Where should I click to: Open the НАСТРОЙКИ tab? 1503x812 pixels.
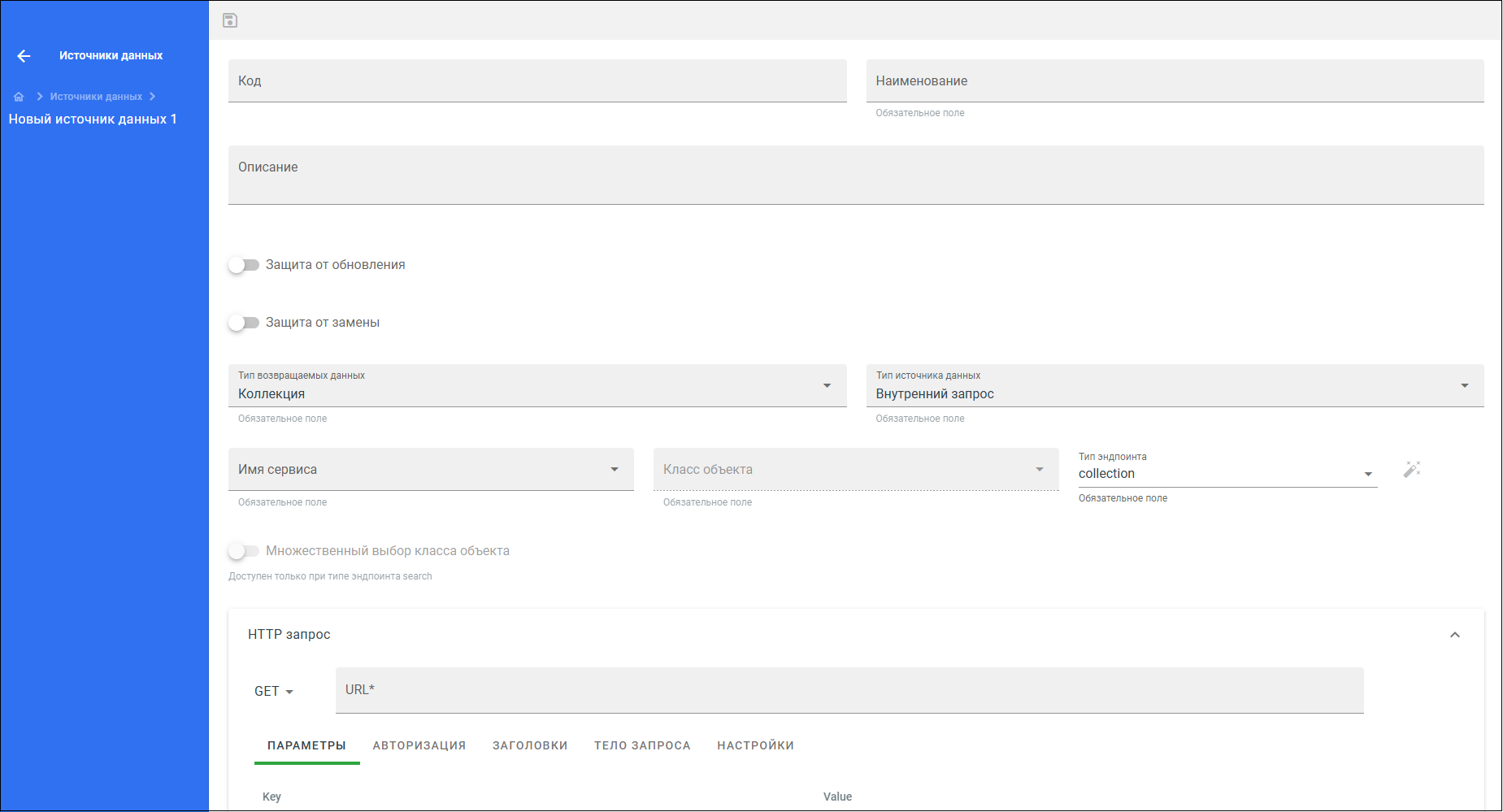pyautogui.click(x=755, y=745)
